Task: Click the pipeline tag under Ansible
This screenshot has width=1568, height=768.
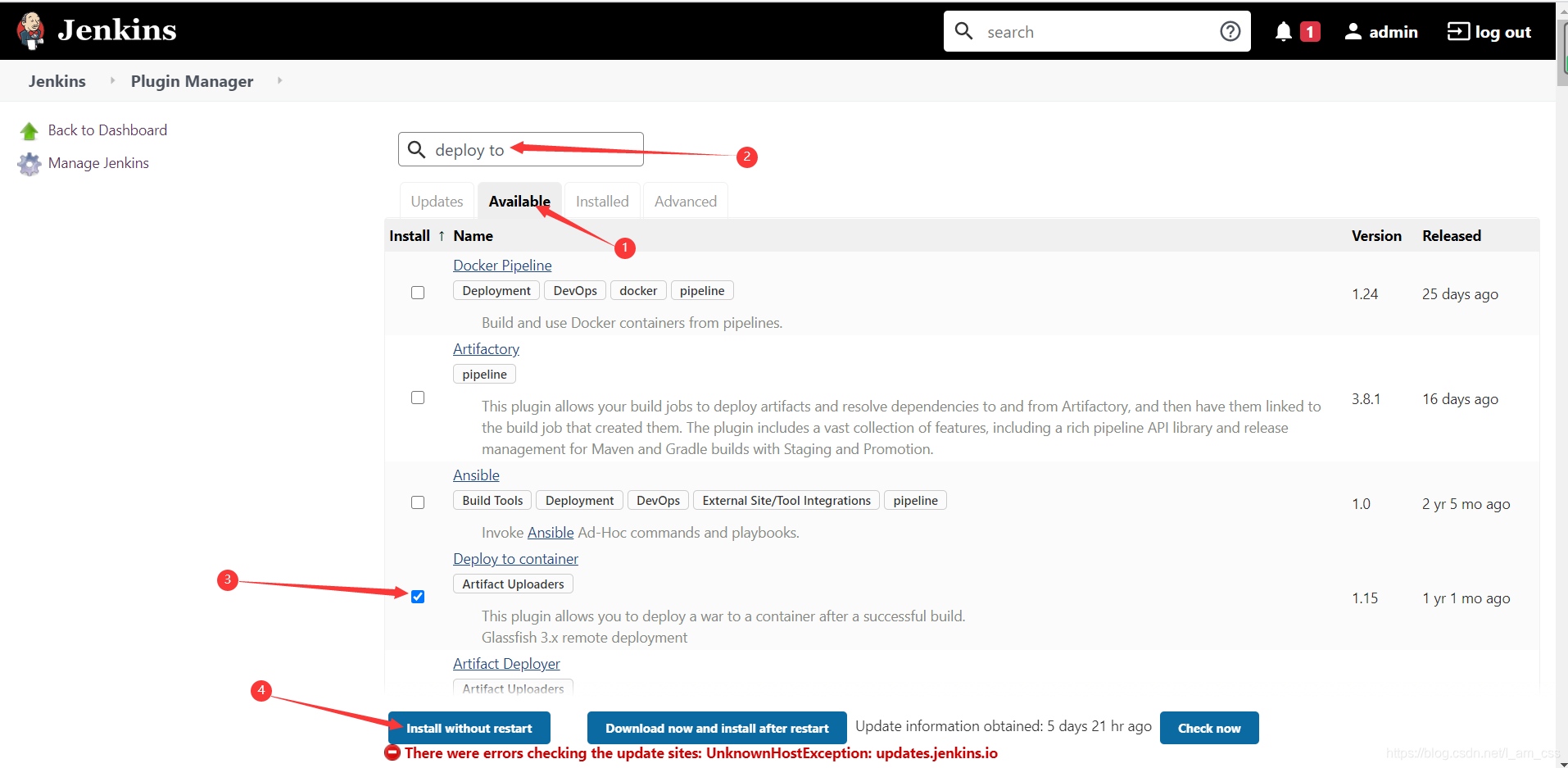Action: [915, 501]
